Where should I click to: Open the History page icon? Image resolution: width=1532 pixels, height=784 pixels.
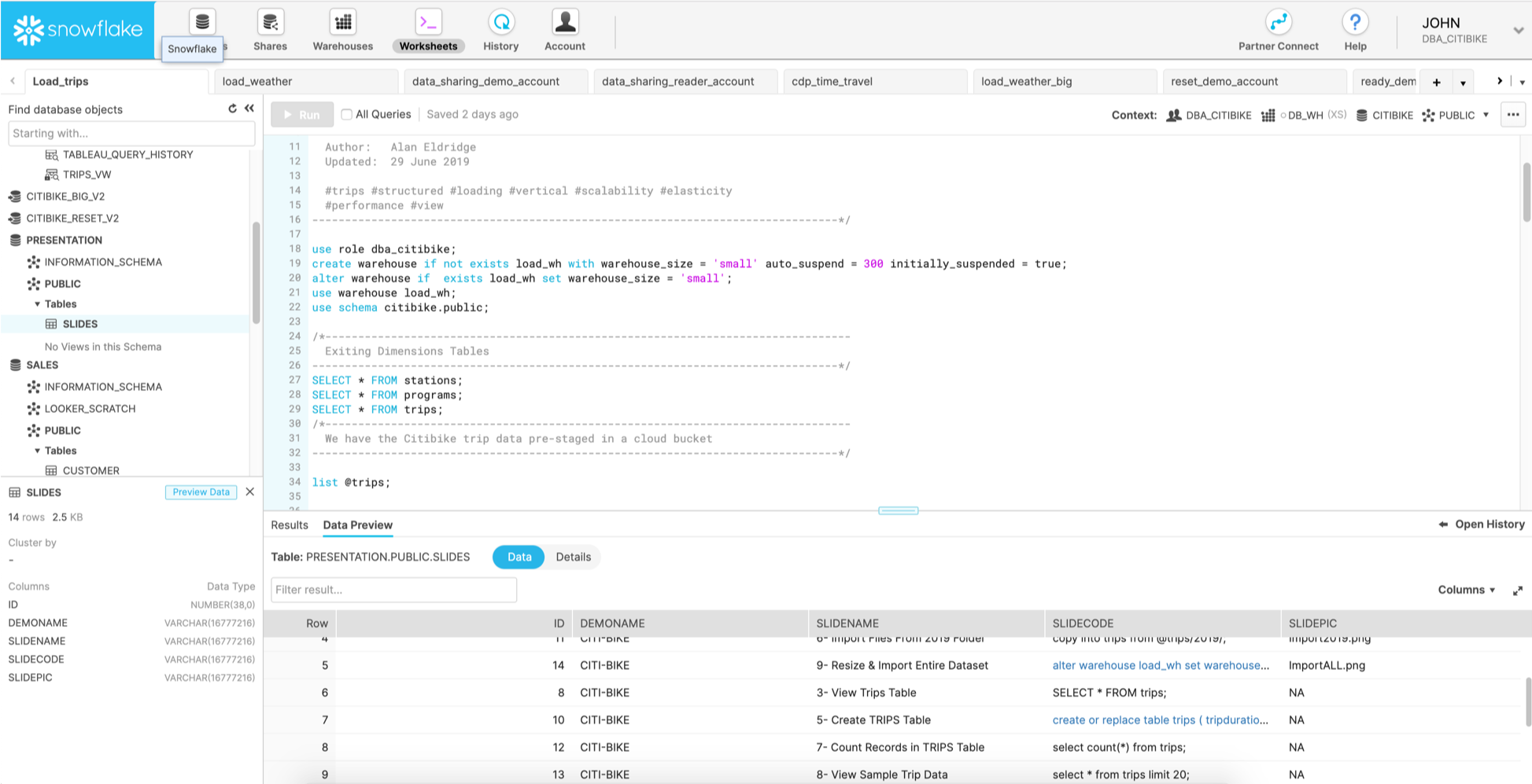(x=501, y=22)
